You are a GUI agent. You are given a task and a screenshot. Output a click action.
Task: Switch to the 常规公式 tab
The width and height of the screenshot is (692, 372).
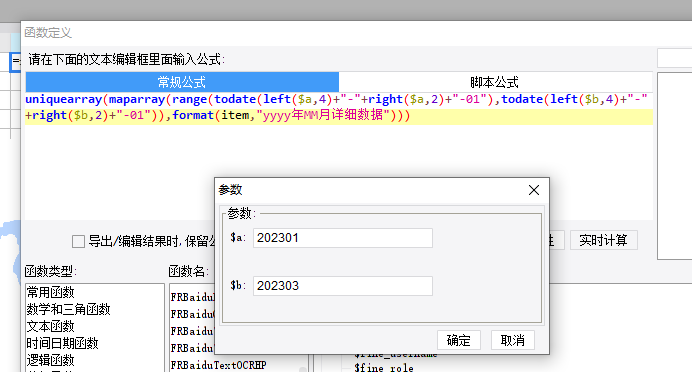pos(182,82)
